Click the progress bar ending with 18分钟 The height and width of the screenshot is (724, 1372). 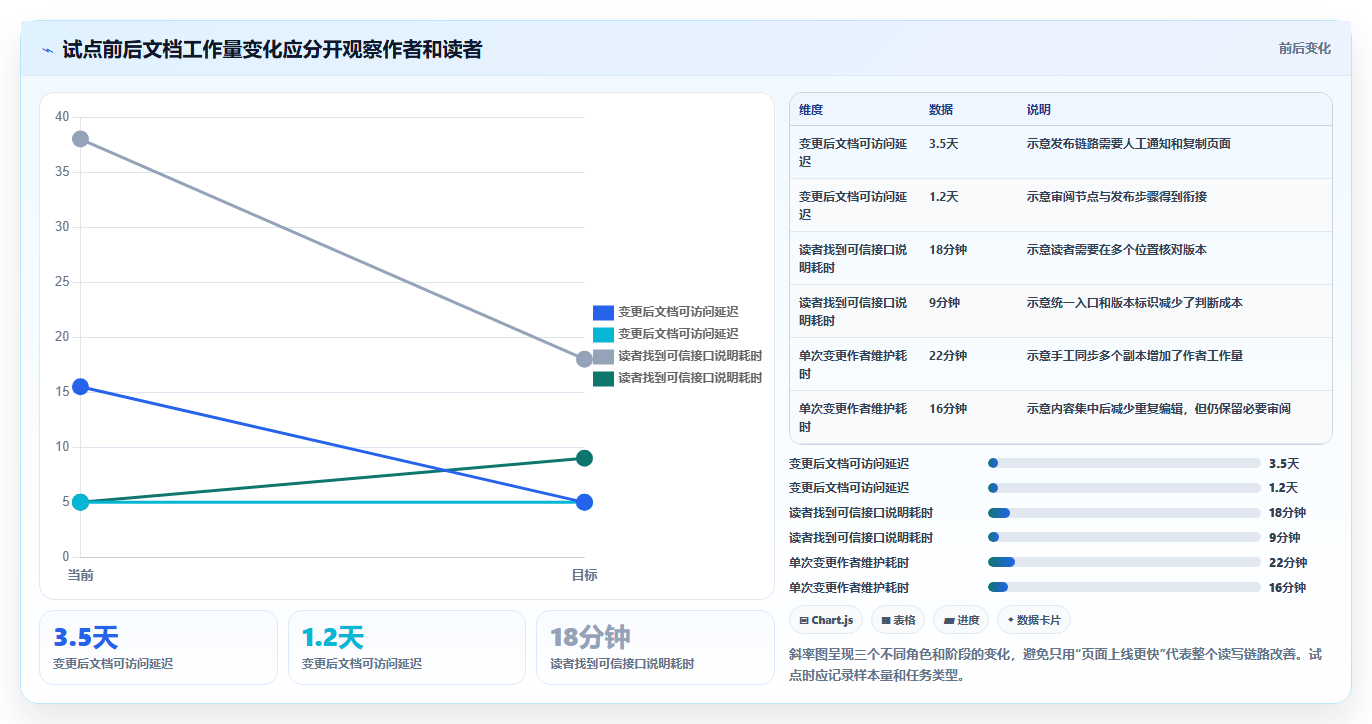[x=1124, y=513]
